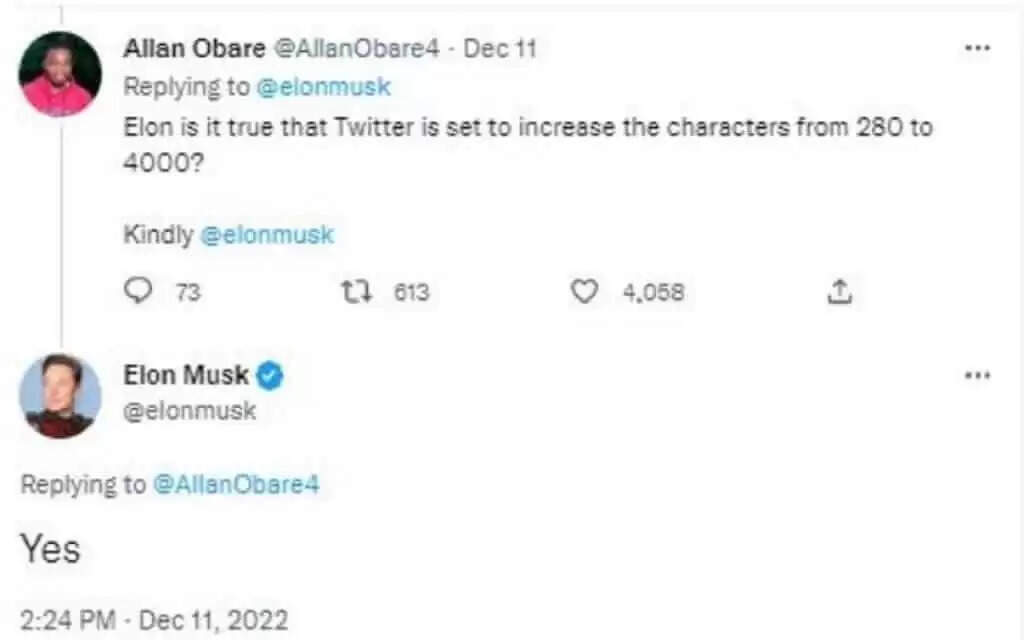Open more options on Allan Obare's tweet

(976, 48)
